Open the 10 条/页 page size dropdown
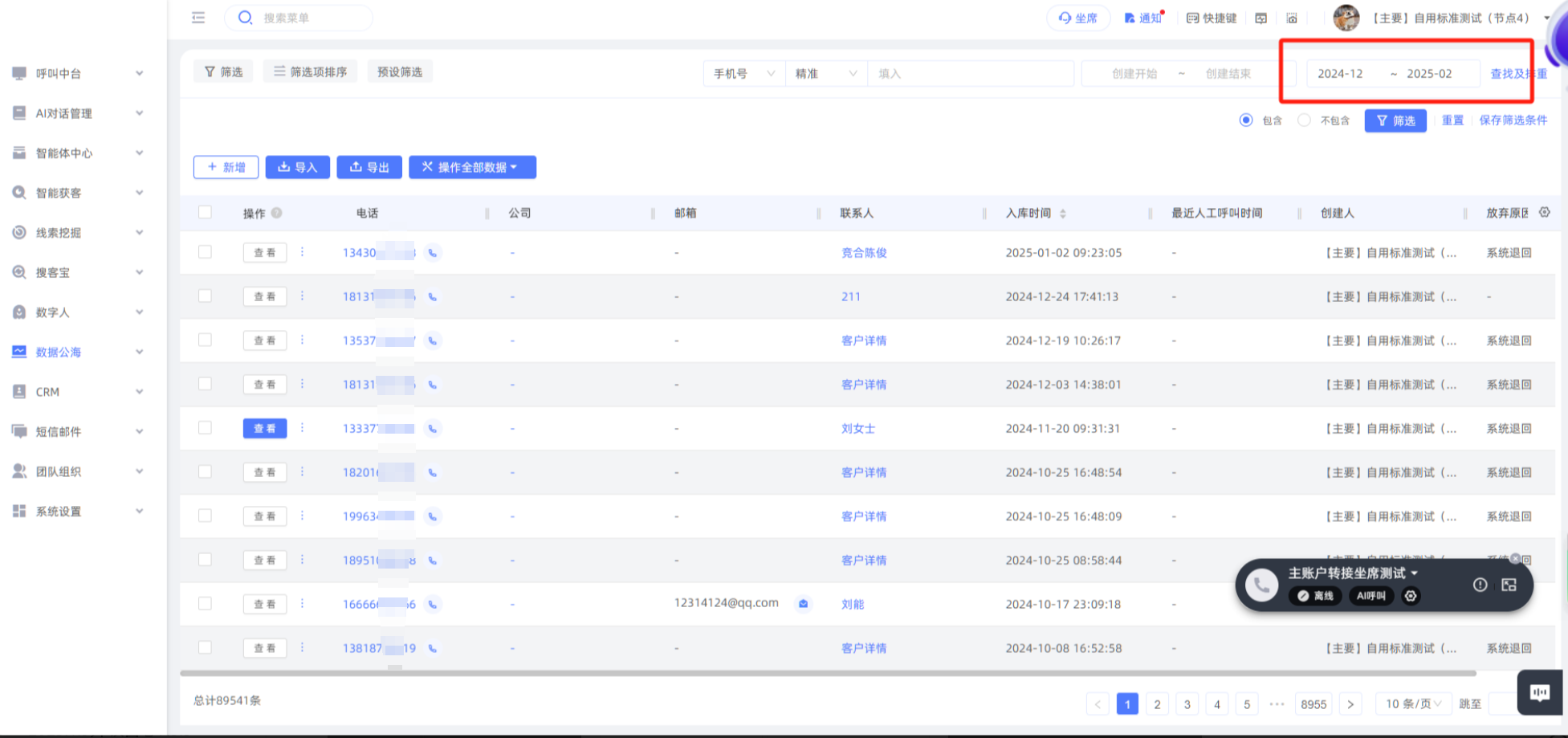 (1413, 704)
